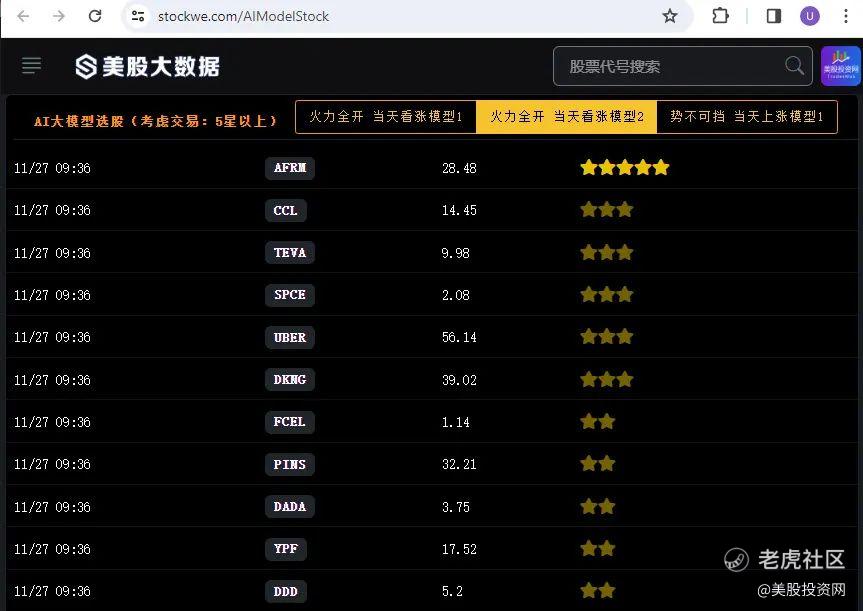Open the DKNG ticker badge
The height and width of the screenshot is (611, 863).
pyautogui.click(x=290, y=380)
